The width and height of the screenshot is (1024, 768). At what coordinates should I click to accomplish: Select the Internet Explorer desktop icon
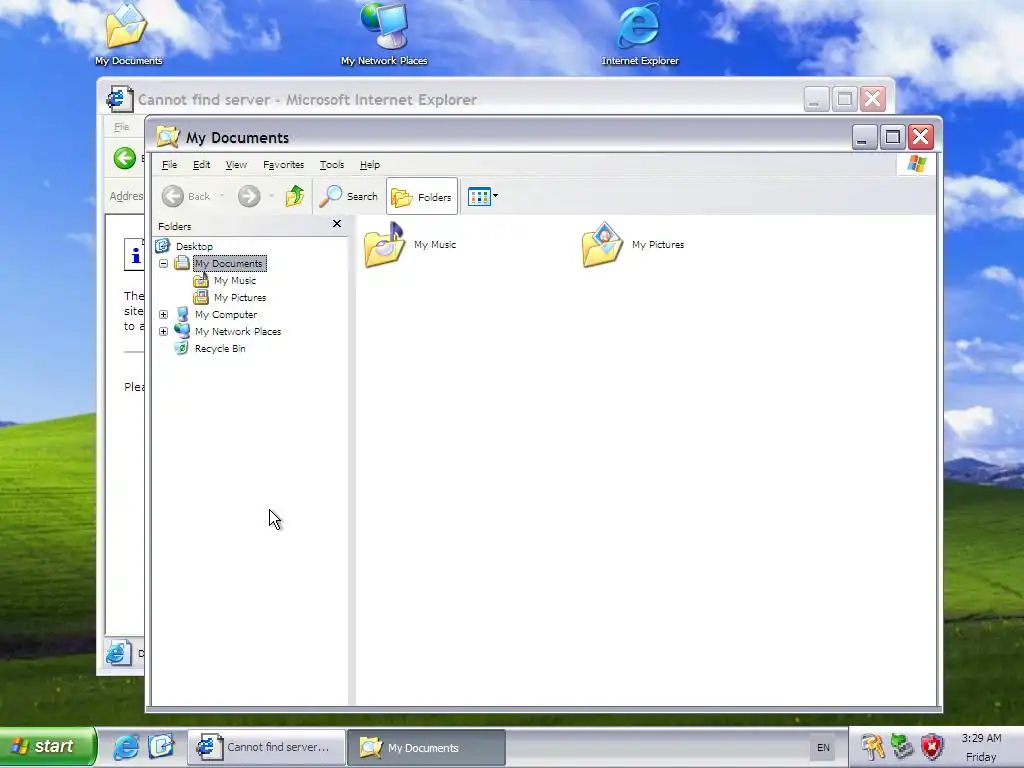(640, 35)
